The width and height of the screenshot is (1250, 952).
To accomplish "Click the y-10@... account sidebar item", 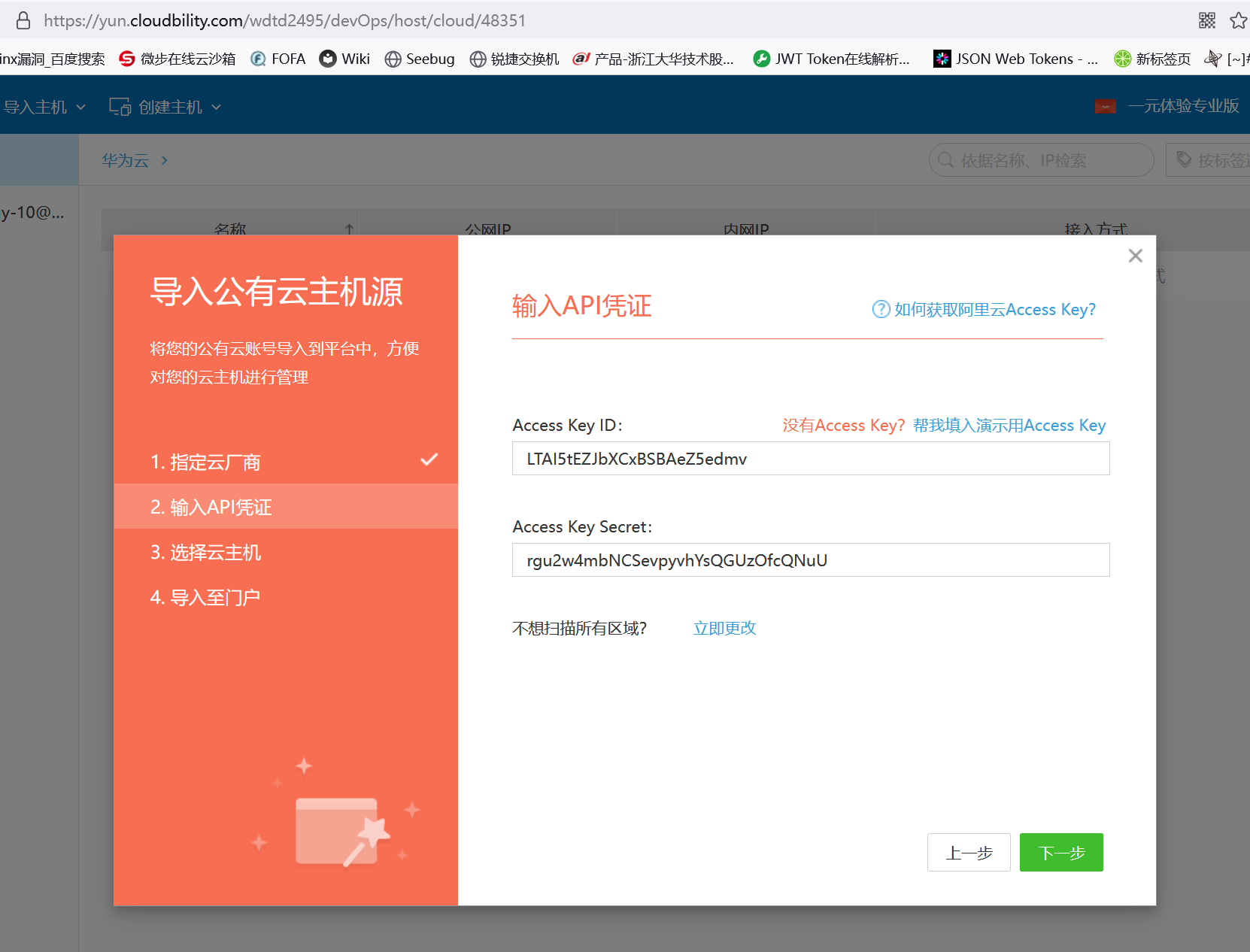I will (x=33, y=213).
